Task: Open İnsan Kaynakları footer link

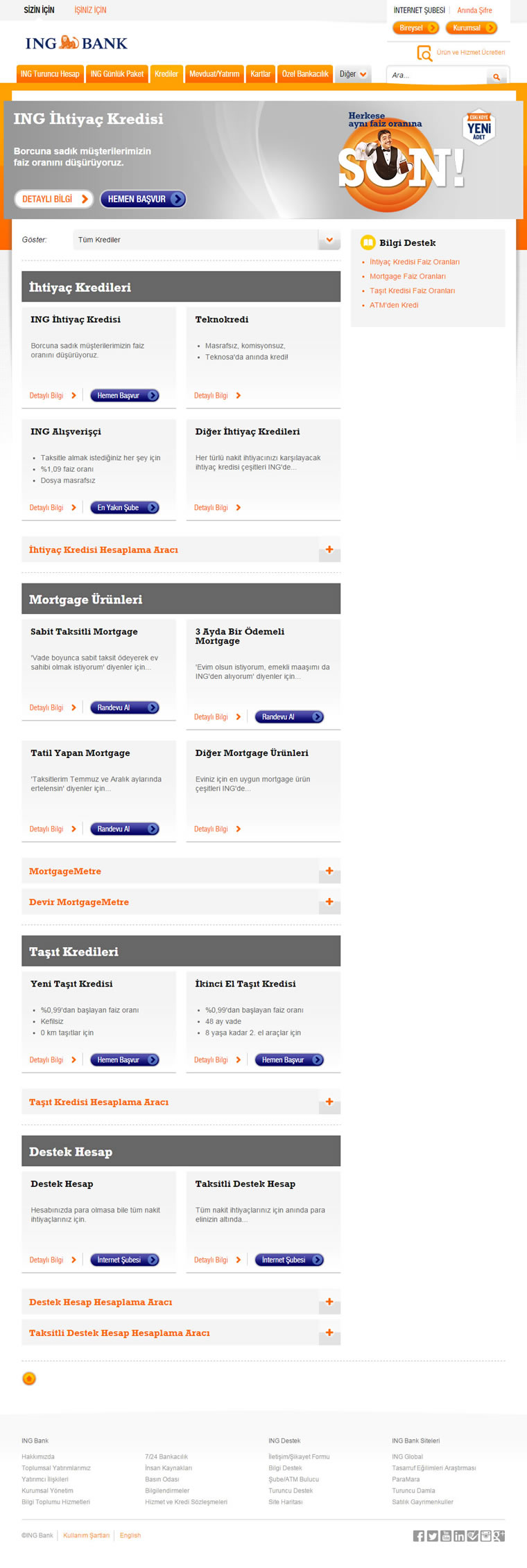Action: point(169,1468)
